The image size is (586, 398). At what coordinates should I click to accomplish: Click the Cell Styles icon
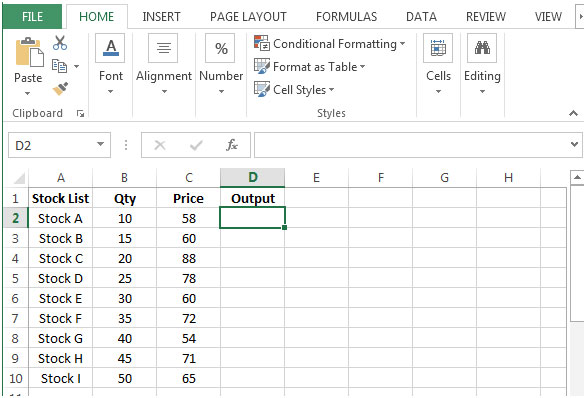(x=262, y=89)
